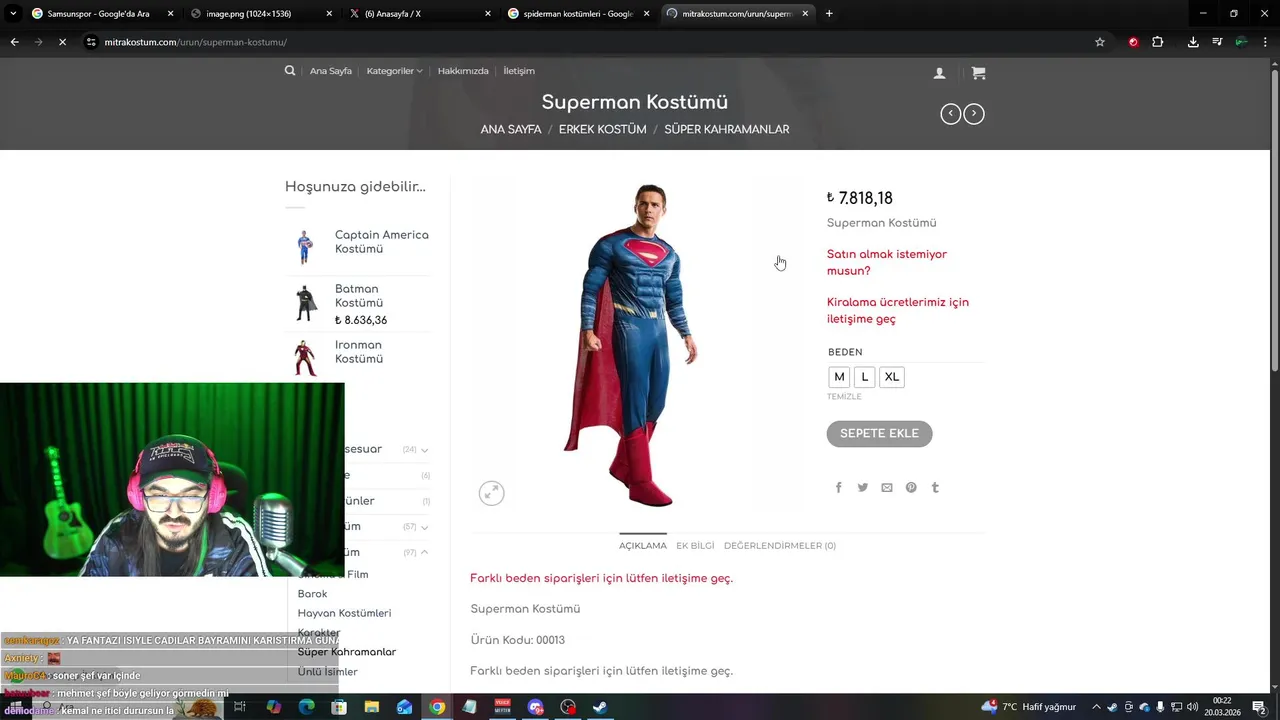Open Ana Sayfa menu item
Image resolution: width=1280 pixels, height=720 pixels.
click(x=331, y=71)
